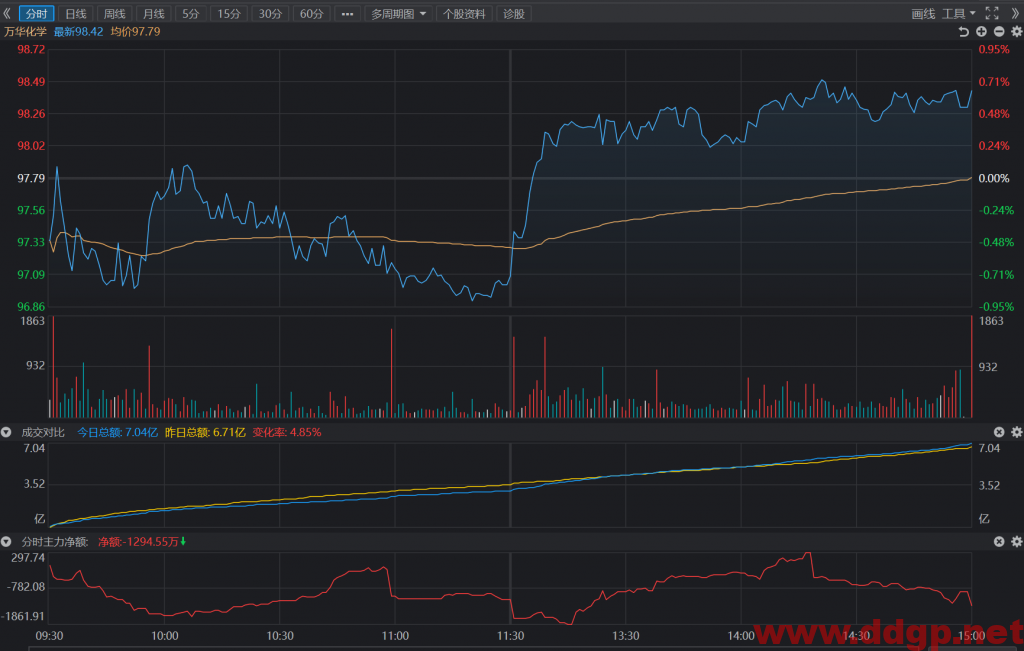Click the 98.49 price axis label

coord(31,82)
